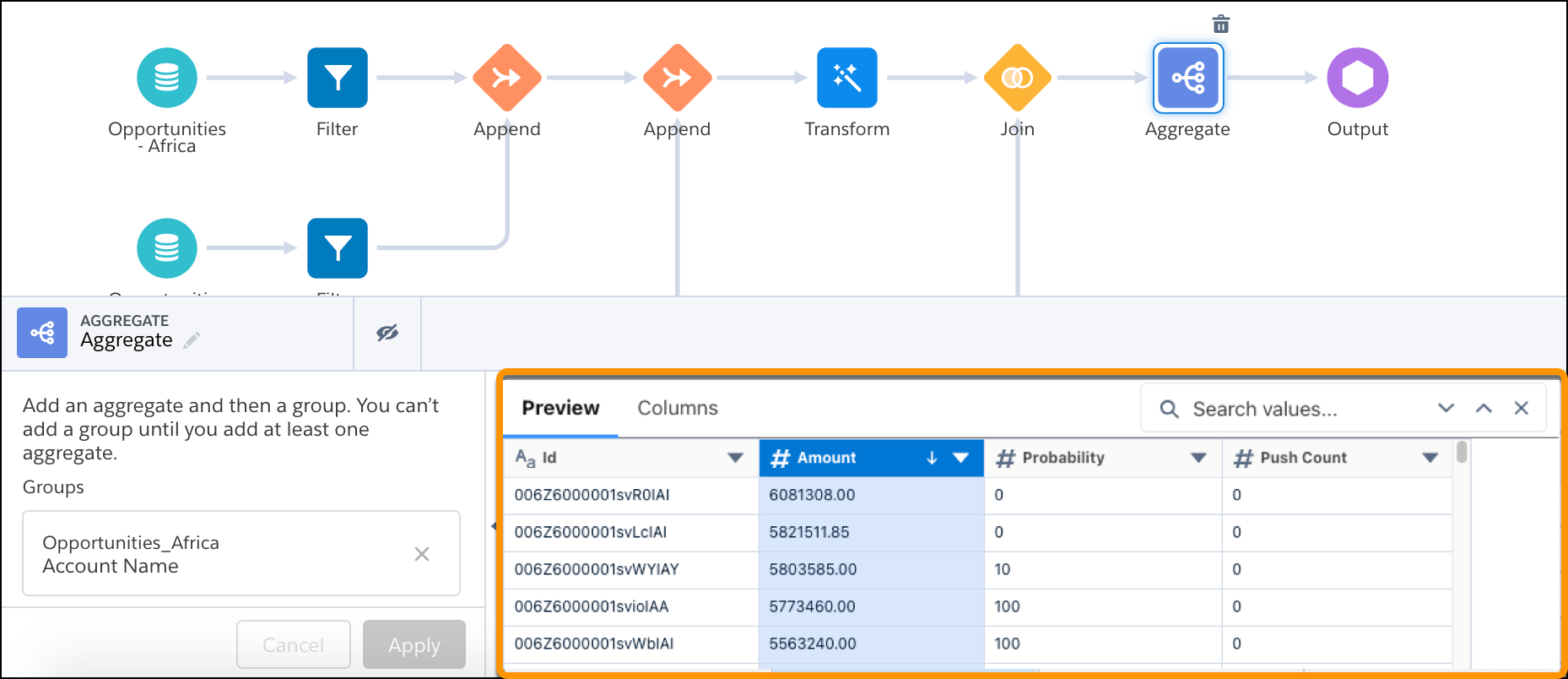Switch to the Columns tab
The height and width of the screenshot is (679, 1568).
[677, 408]
